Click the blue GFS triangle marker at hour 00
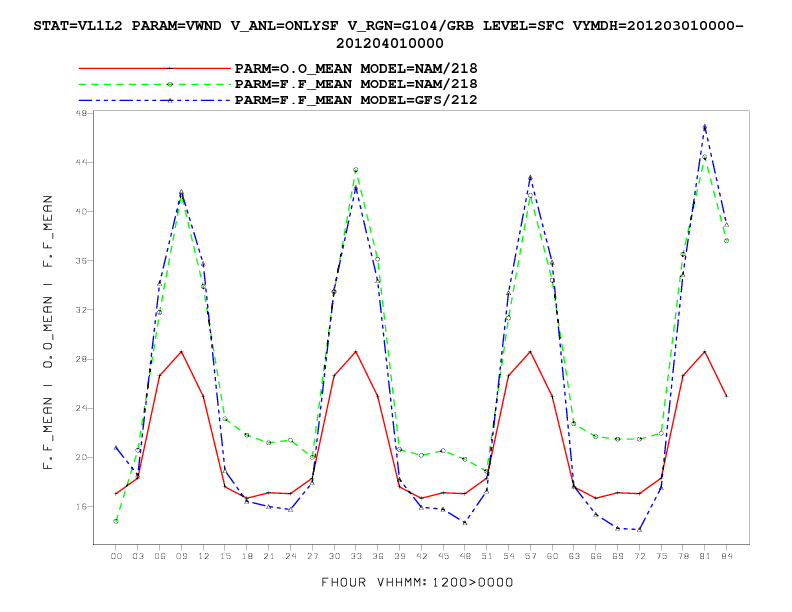792x612 pixels. [x=116, y=447]
